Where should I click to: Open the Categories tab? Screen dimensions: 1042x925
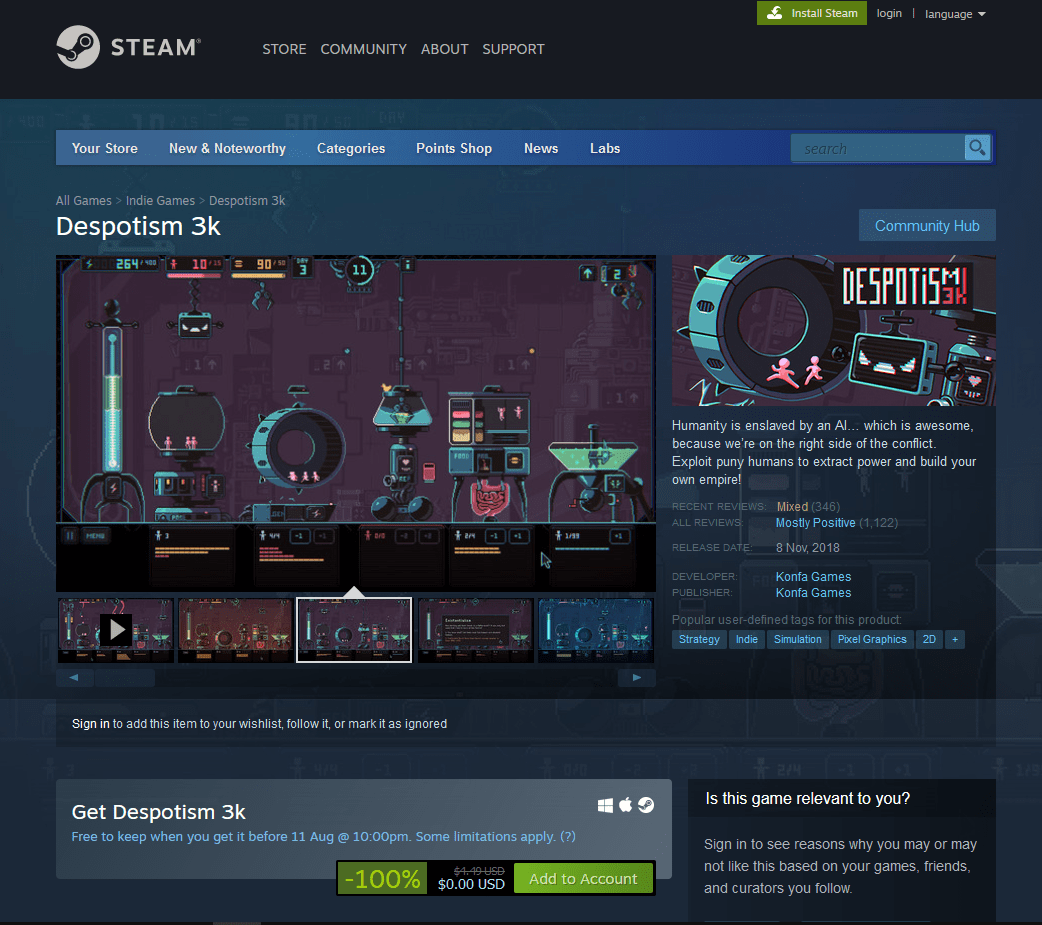(x=351, y=148)
